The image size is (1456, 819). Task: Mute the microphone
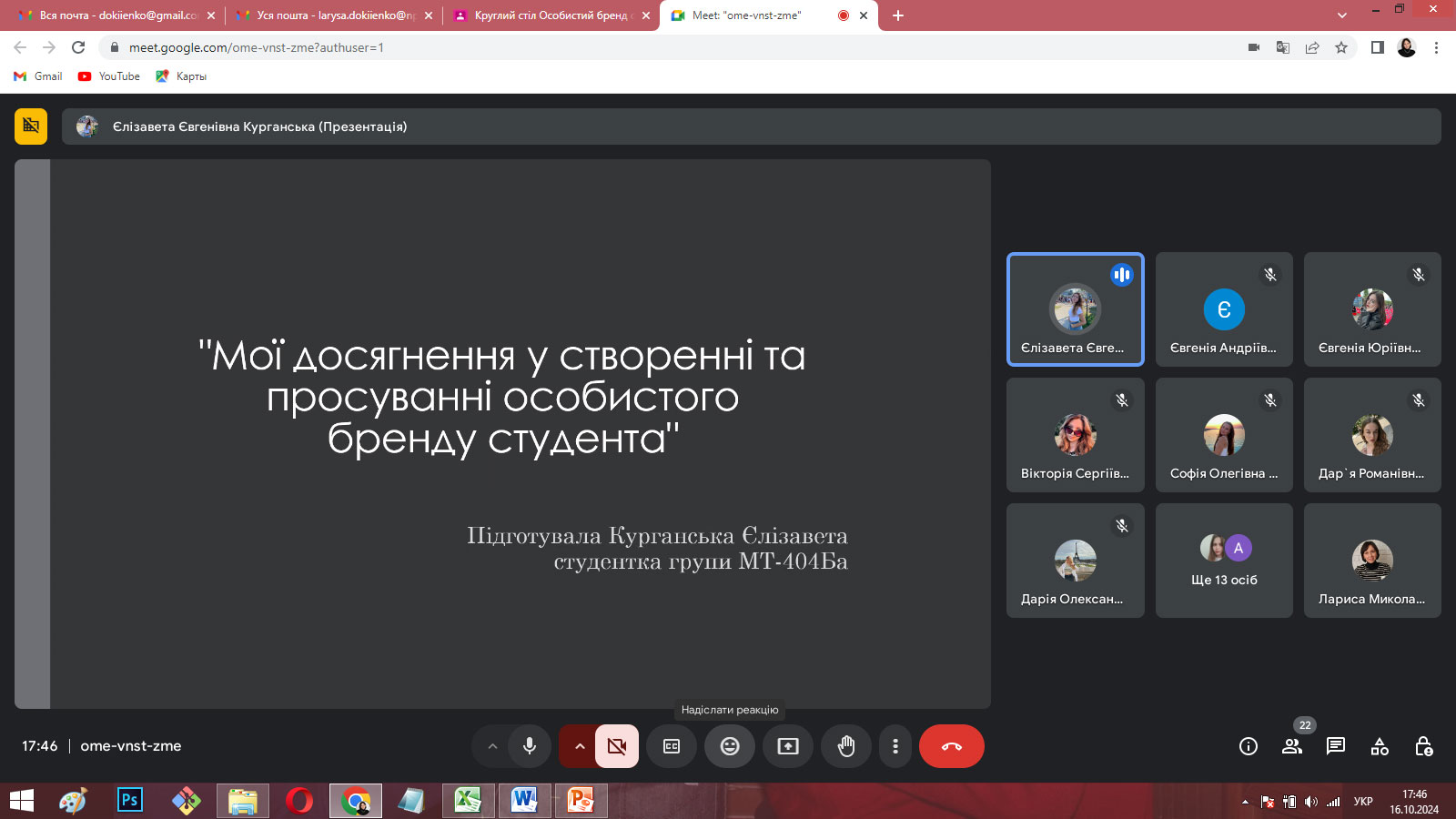pyautogui.click(x=530, y=746)
